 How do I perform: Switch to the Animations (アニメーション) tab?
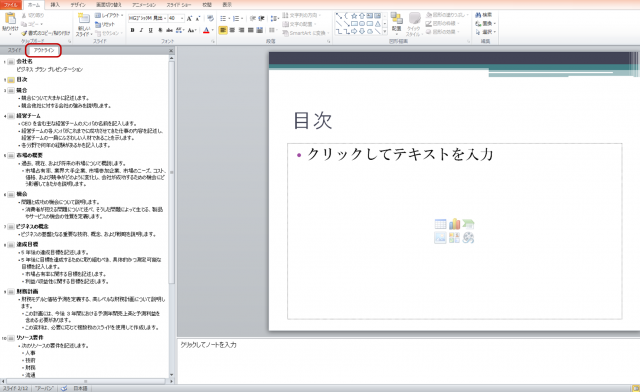(x=144, y=4)
